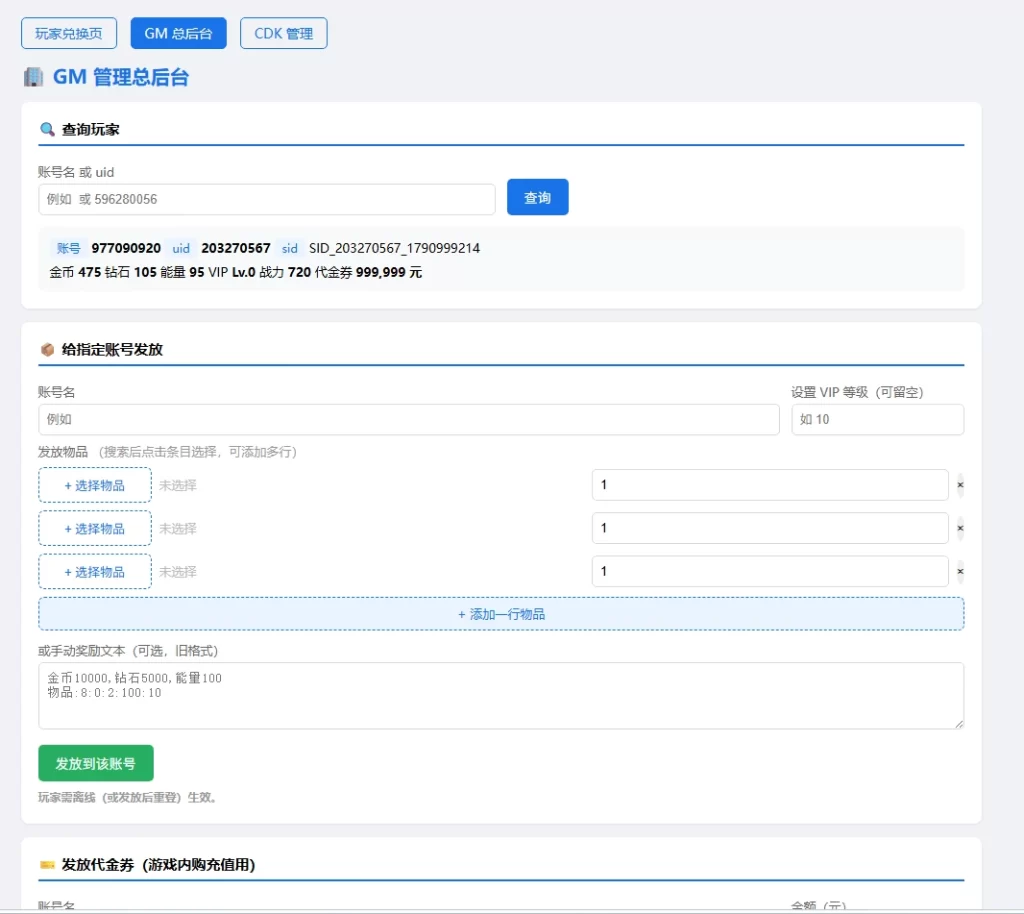Open item picker in second 选择物品 row

[95, 528]
